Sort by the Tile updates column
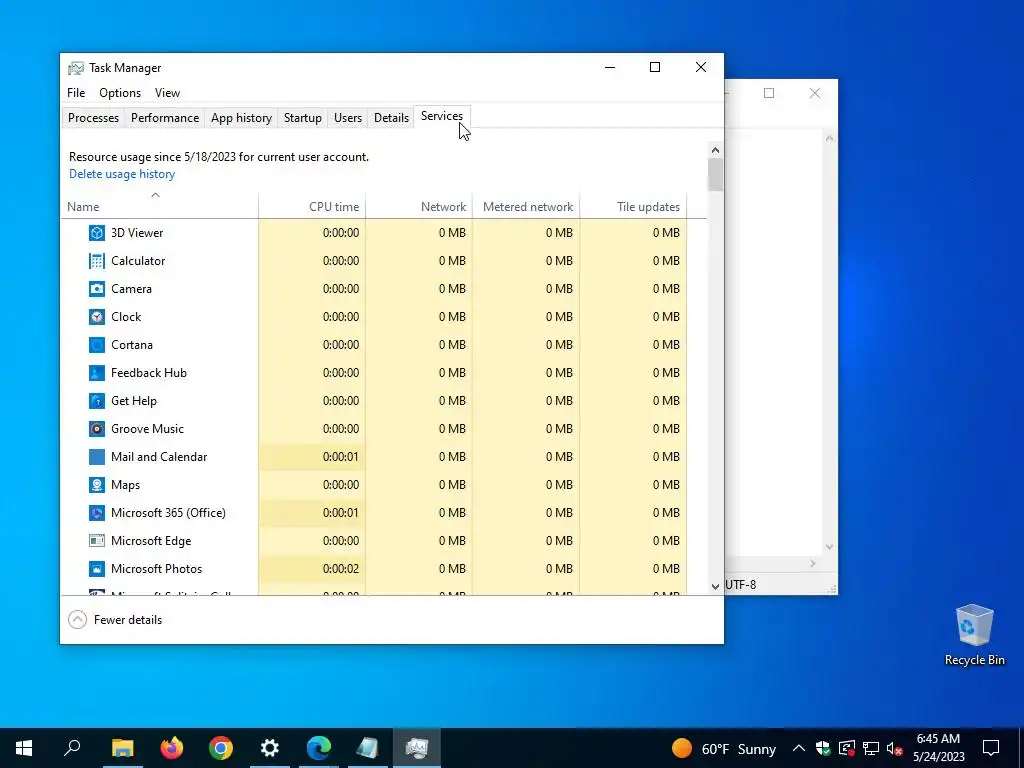The image size is (1024, 768). (633, 206)
